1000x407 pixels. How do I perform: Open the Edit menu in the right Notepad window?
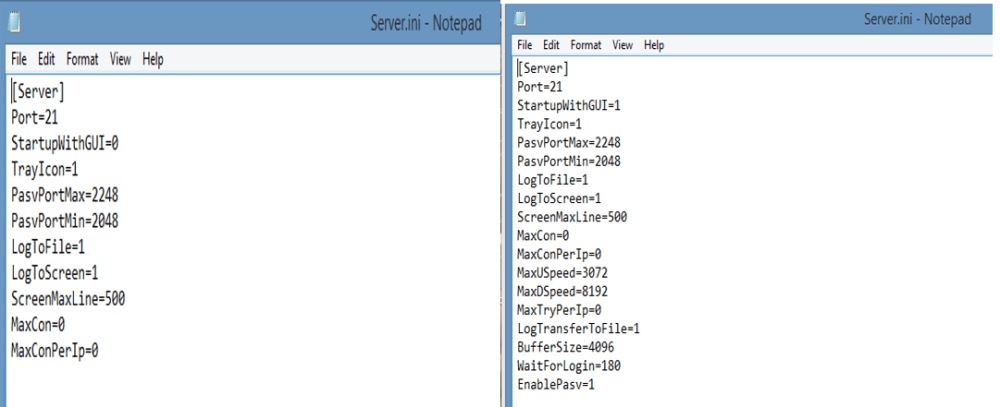pyautogui.click(x=551, y=45)
